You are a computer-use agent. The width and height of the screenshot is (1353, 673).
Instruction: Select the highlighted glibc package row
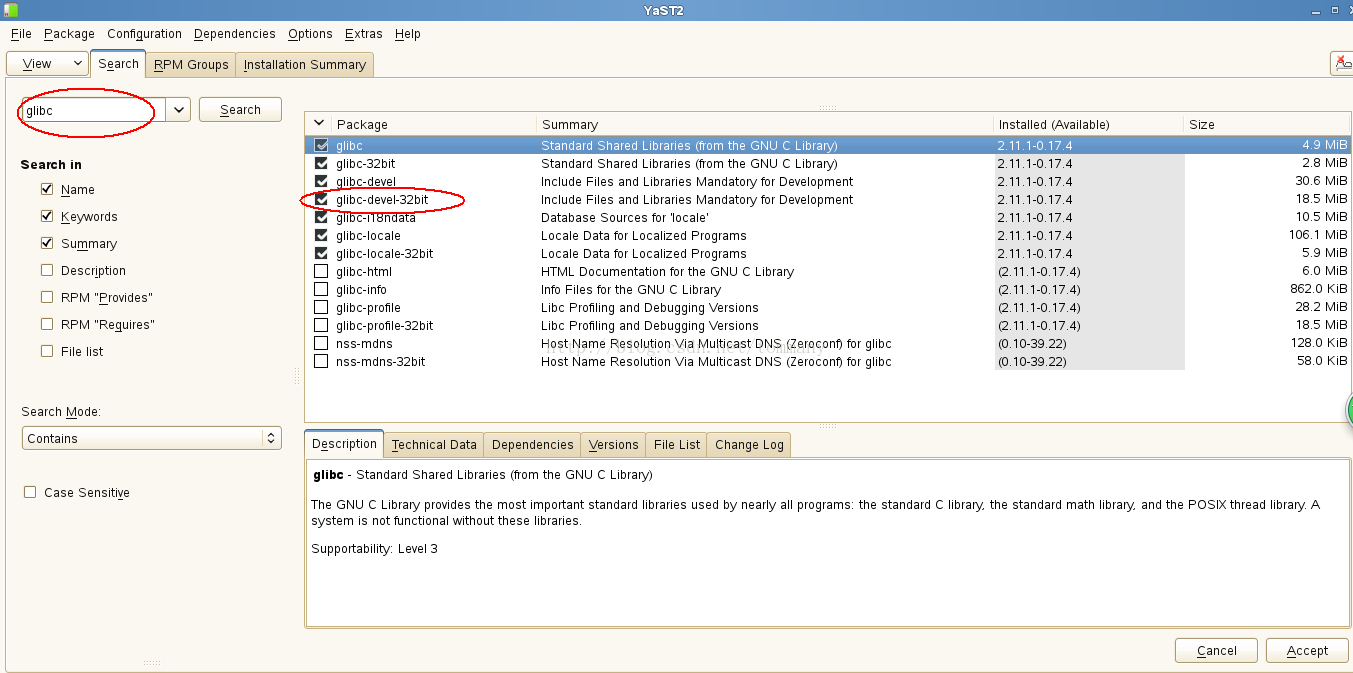828,145
